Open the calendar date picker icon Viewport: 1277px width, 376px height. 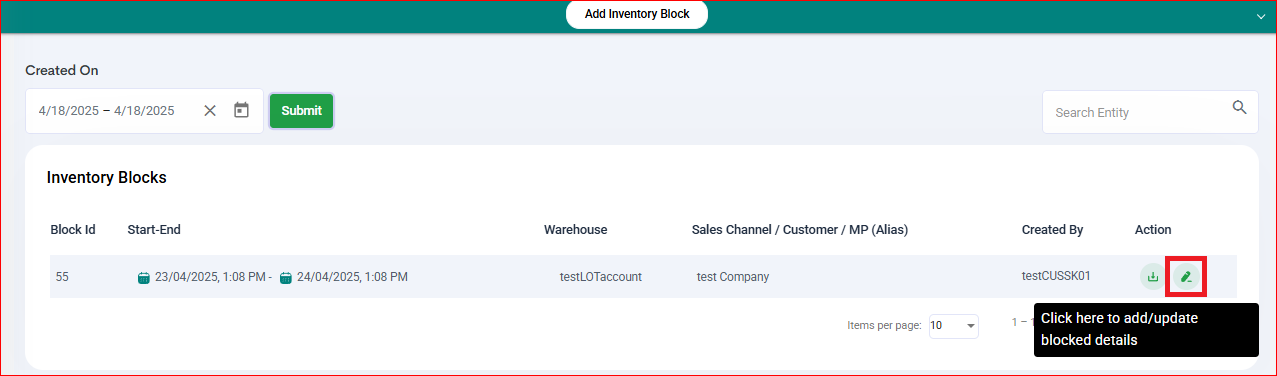[241, 111]
